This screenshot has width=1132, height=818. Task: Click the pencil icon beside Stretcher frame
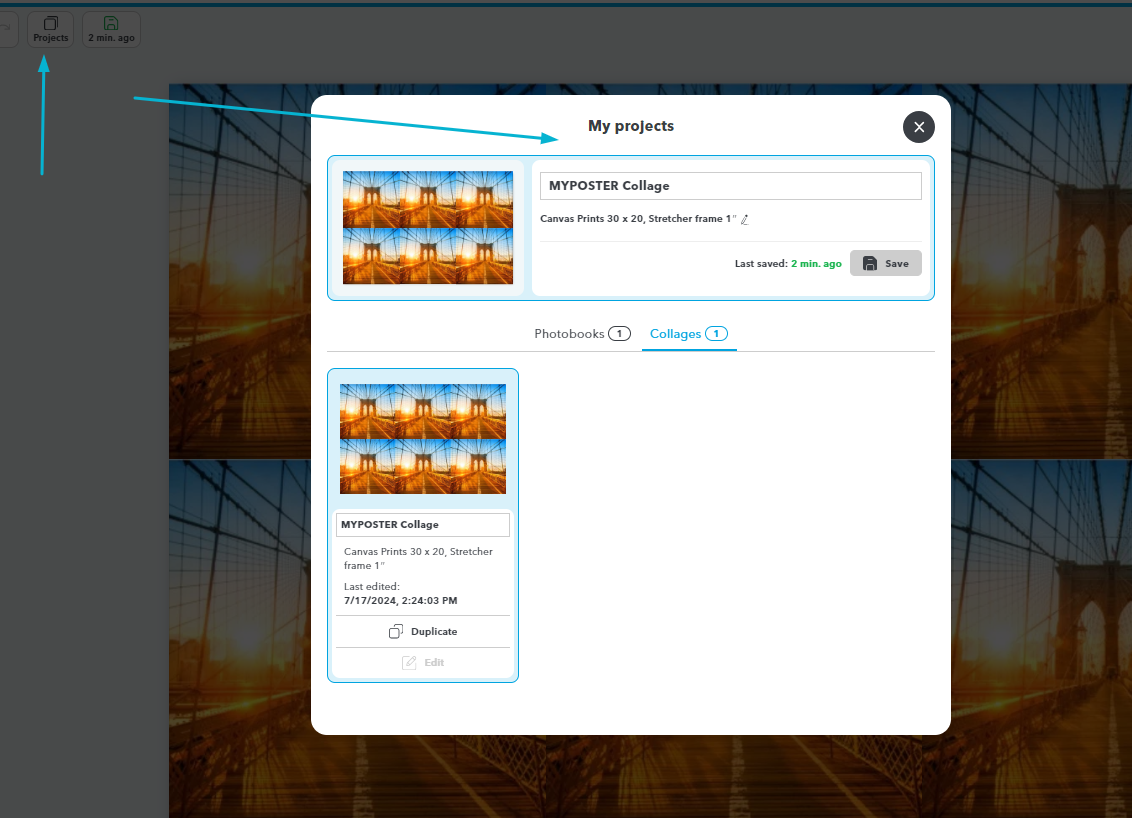click(x=745, y=219)
